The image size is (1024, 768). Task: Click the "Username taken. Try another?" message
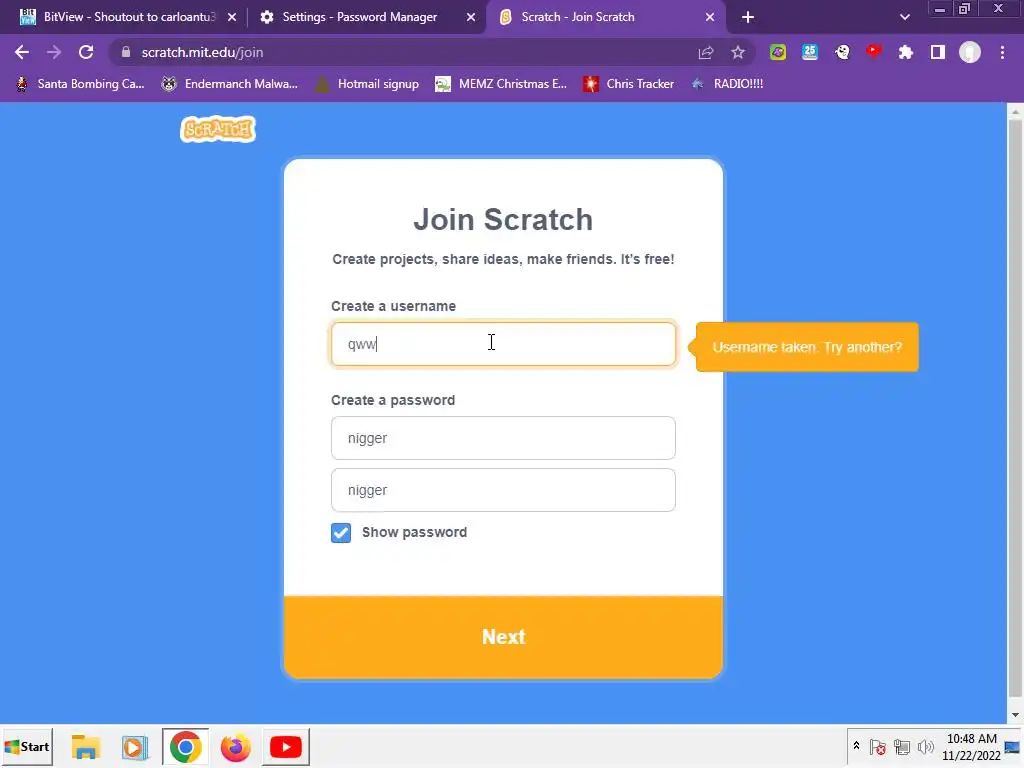807,347
